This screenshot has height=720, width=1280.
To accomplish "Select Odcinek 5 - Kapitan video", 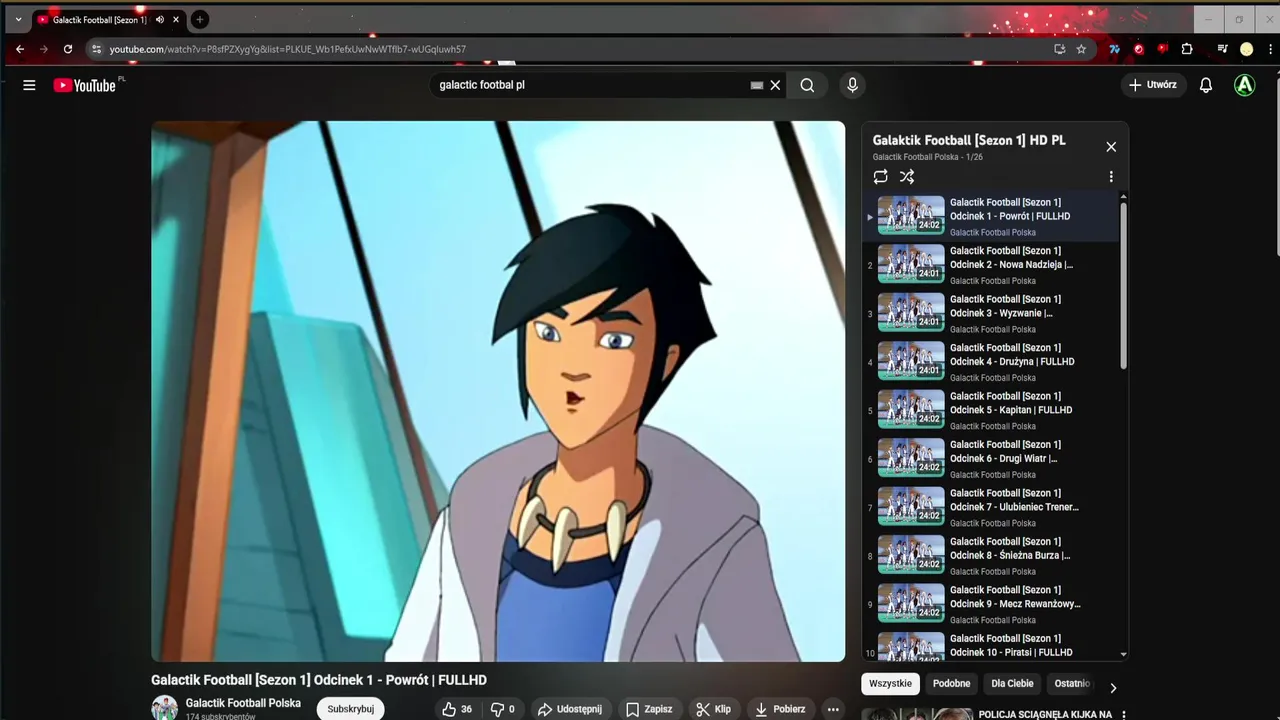I will (x=990, y=411).
